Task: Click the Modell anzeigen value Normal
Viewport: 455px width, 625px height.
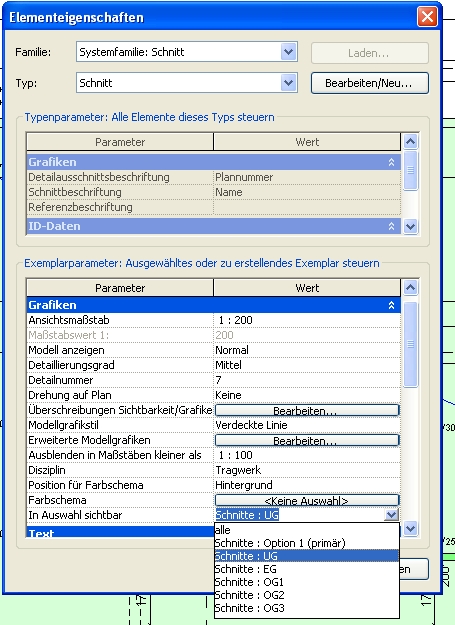Action: pyautogui.click(x=307, y=350)
